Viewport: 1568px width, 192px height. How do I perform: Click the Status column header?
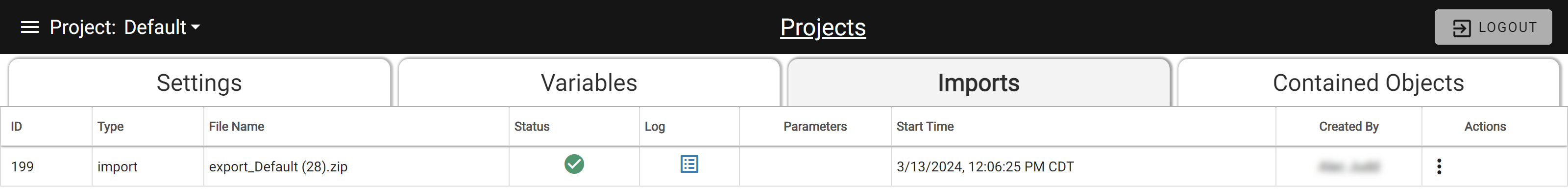pyautogui.click(x=531, y=126)
